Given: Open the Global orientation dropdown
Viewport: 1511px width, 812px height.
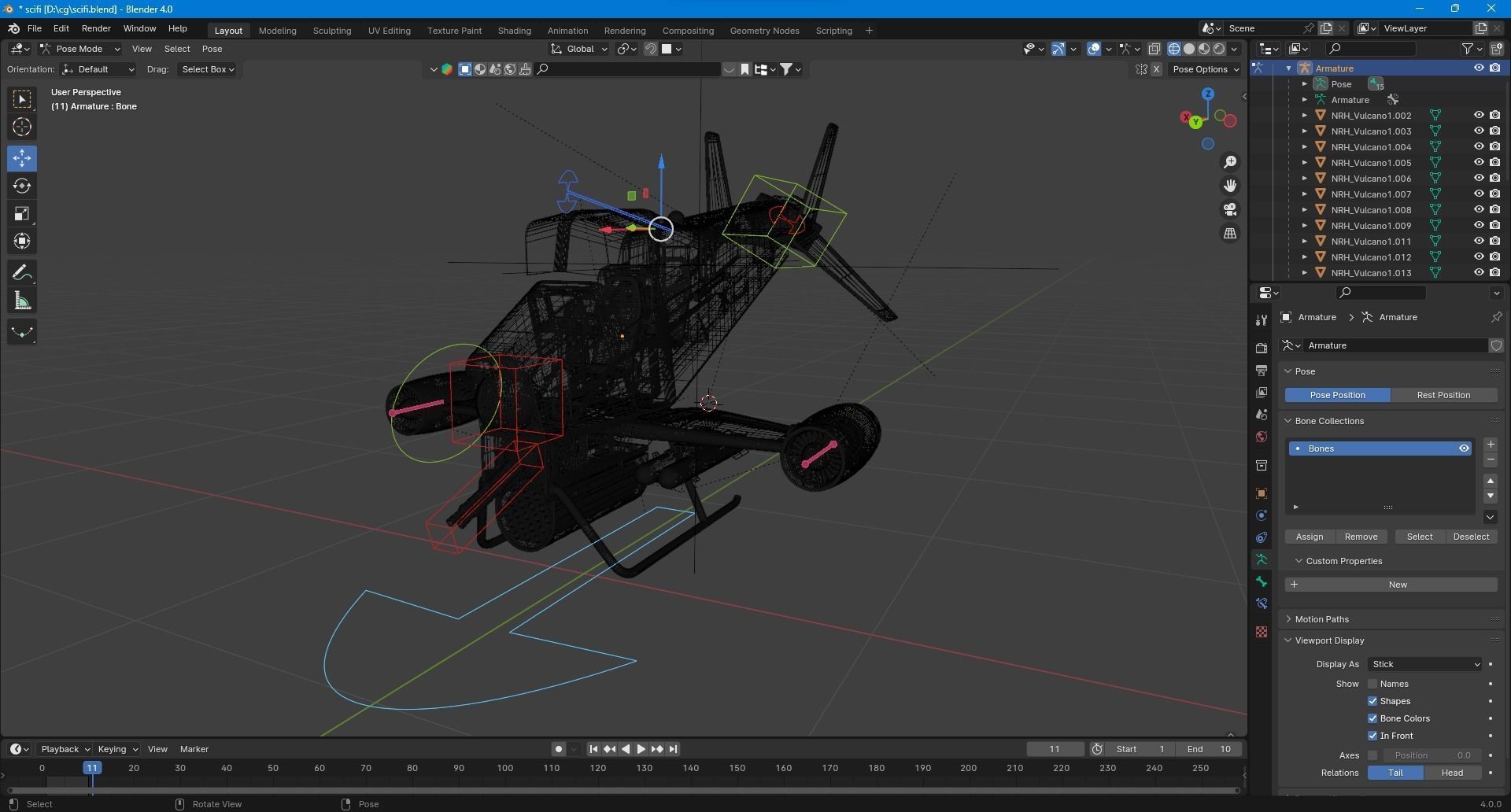Looking at the screenshot, I should [x=579, y=49].
